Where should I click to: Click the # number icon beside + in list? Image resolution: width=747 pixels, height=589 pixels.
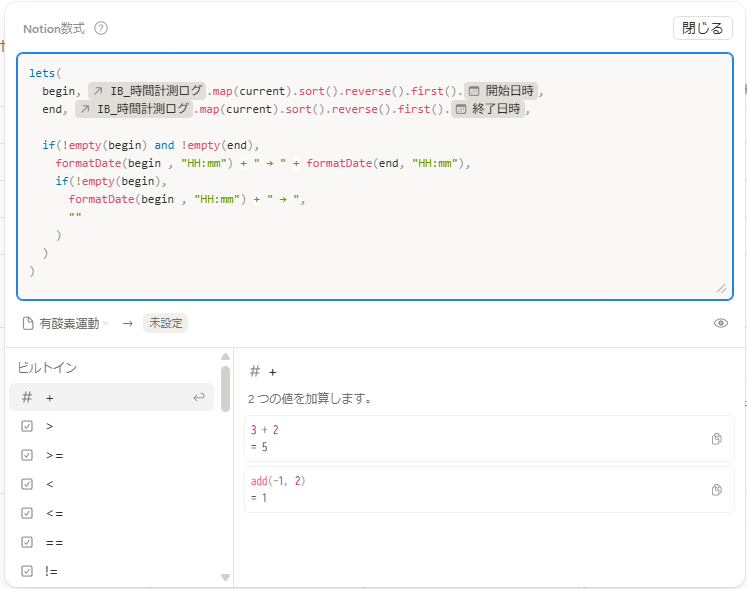[x=27, y=397]
